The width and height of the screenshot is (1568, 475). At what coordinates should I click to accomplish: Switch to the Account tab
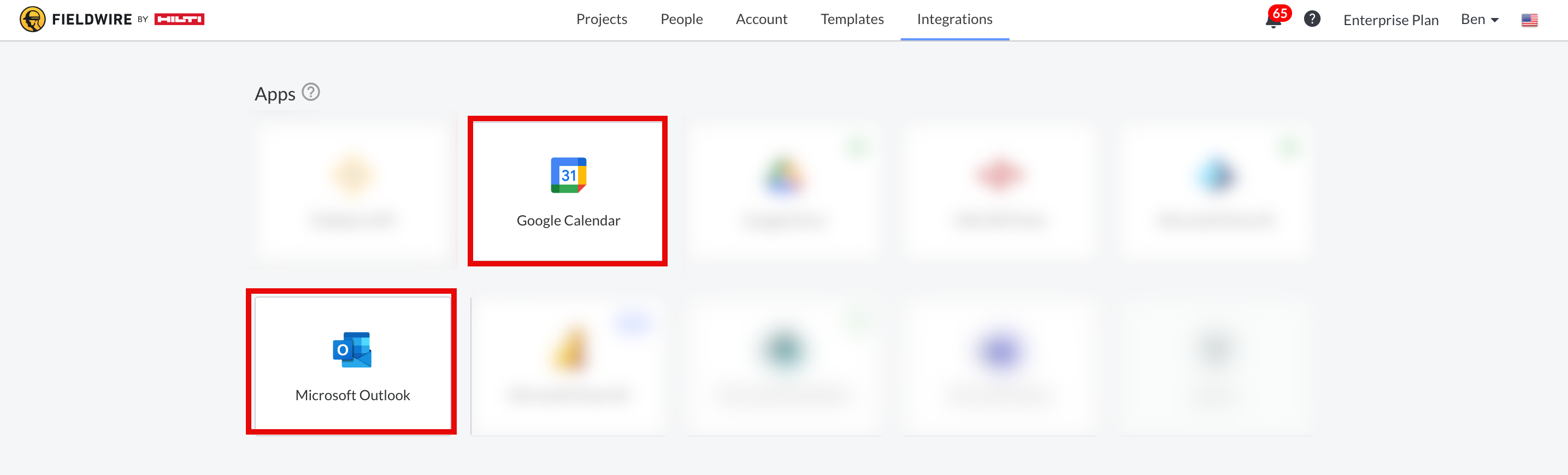point(761,20)
